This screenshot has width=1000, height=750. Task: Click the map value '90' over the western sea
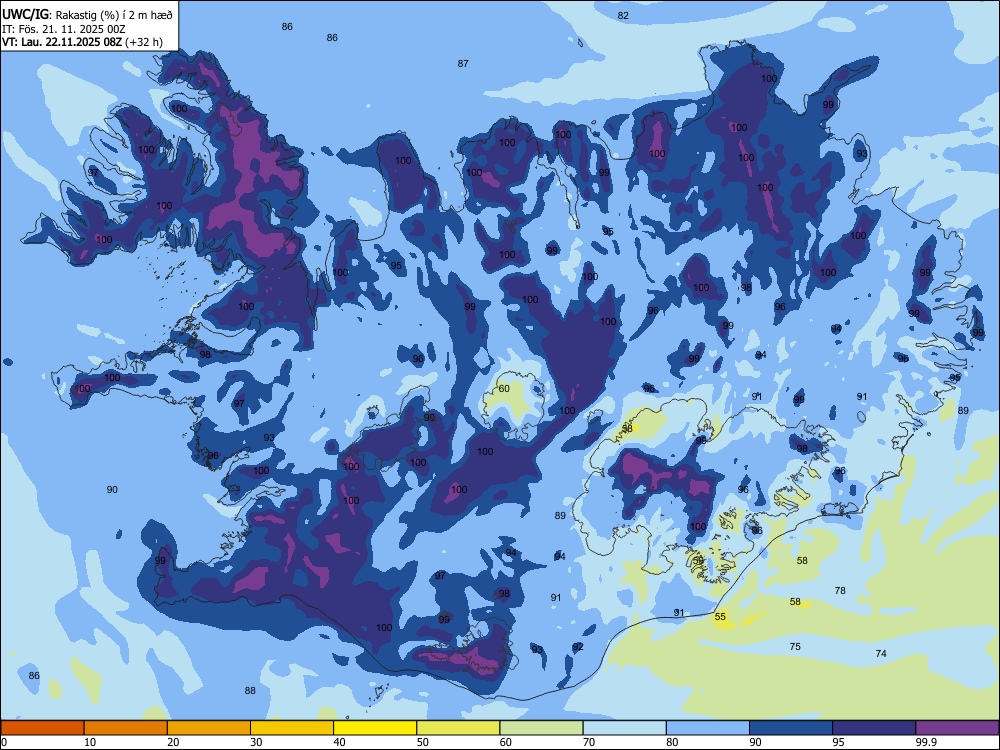112,489
